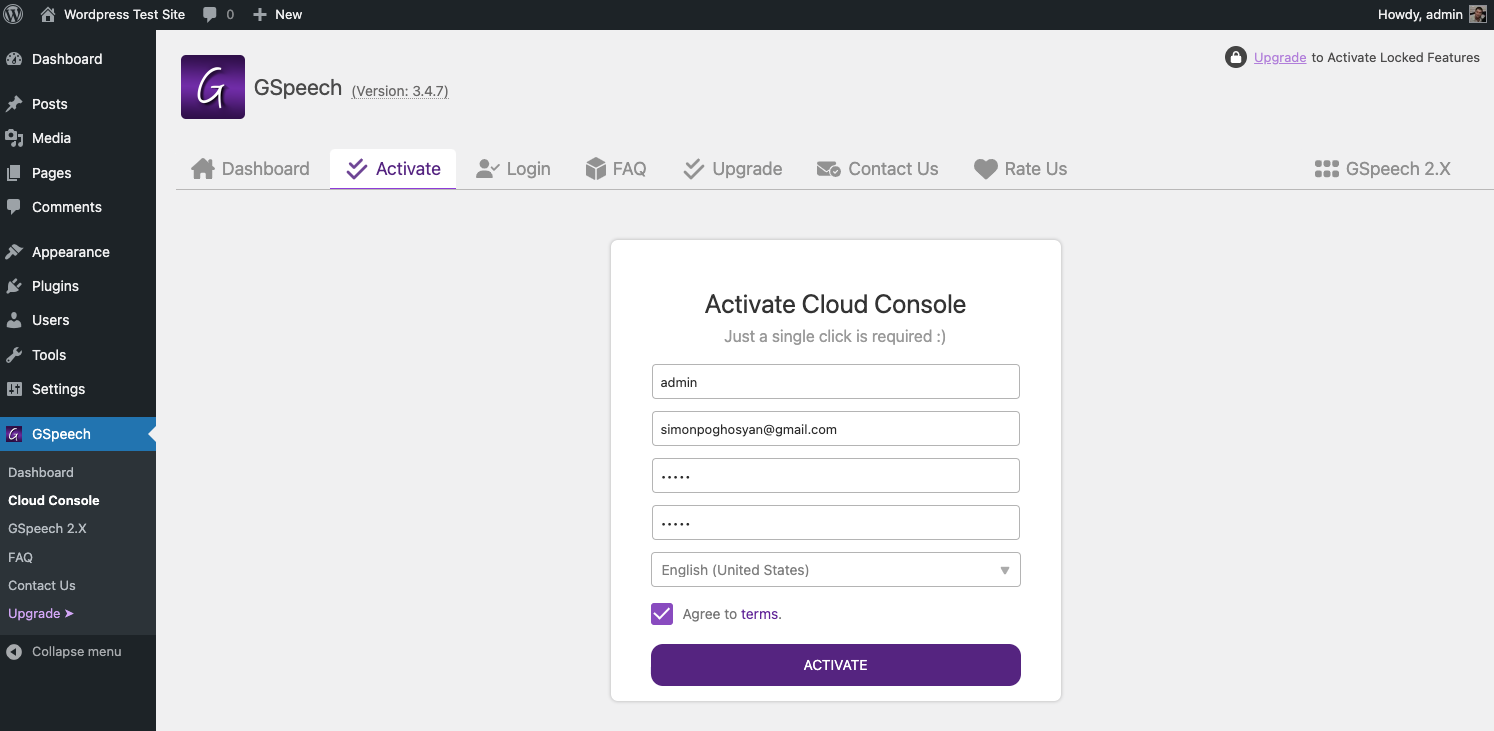The width and height of the screenshot is (1494, 731).
Task: Click the confirm password field
Action: [836, 523]
